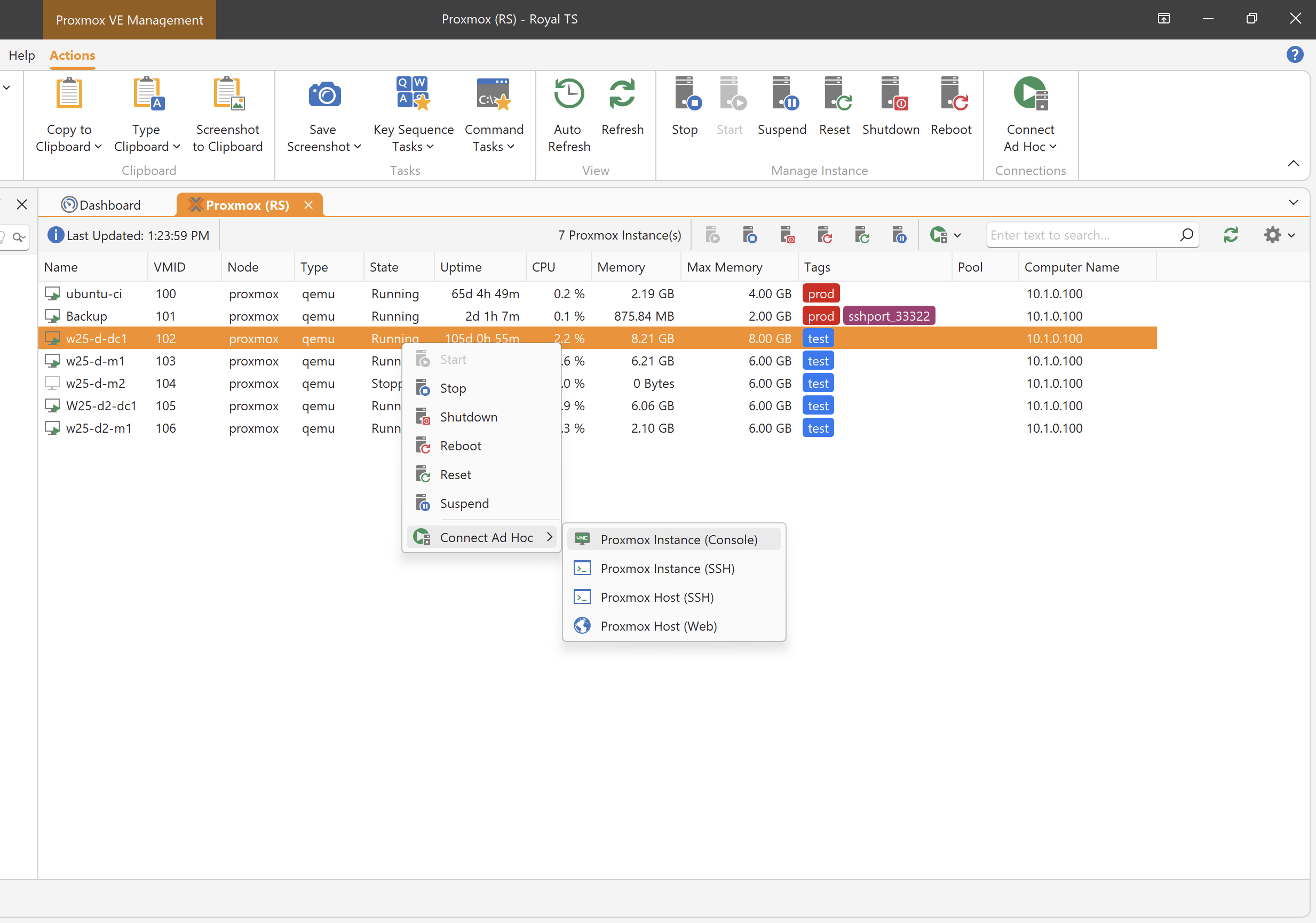Click Reset in the ribbon
Screen dimensions: 1316x923
coord(835,107)
